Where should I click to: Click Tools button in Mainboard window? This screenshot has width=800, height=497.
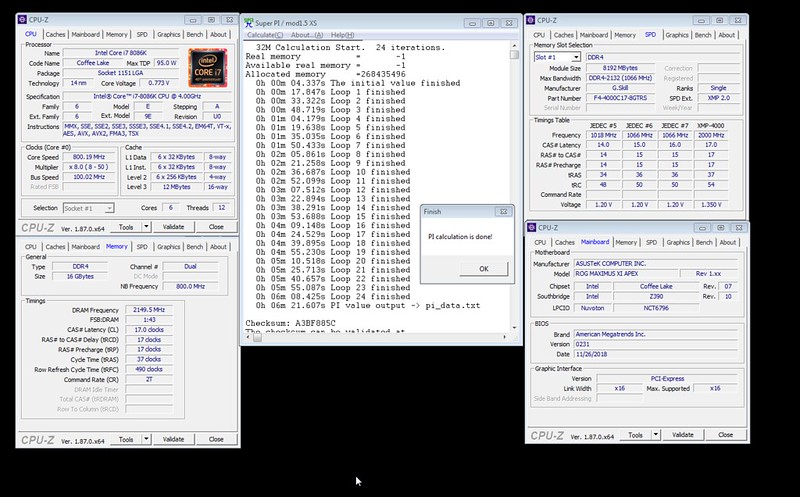point(635,435)
